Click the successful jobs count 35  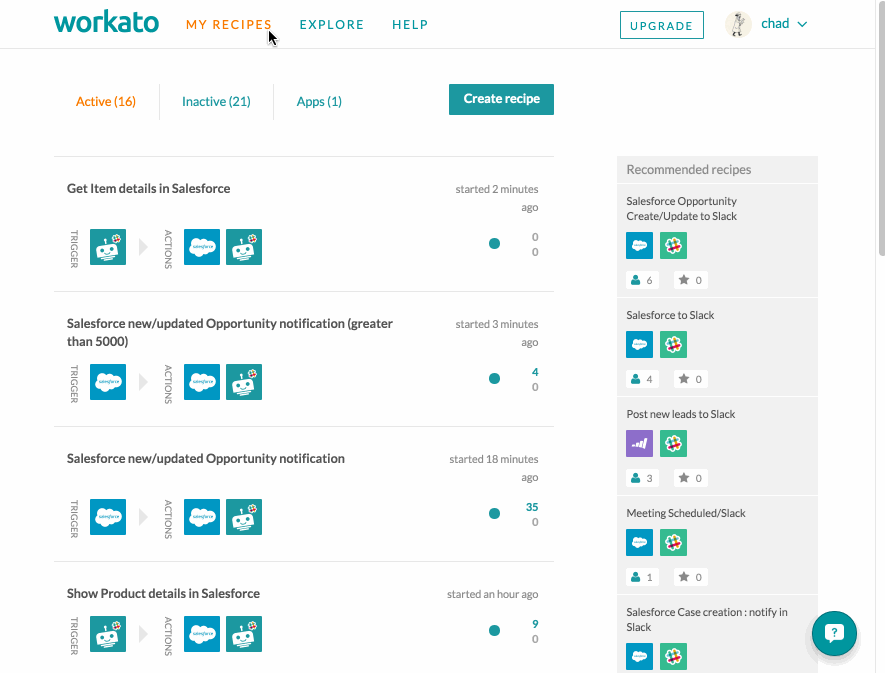(532, 507)
